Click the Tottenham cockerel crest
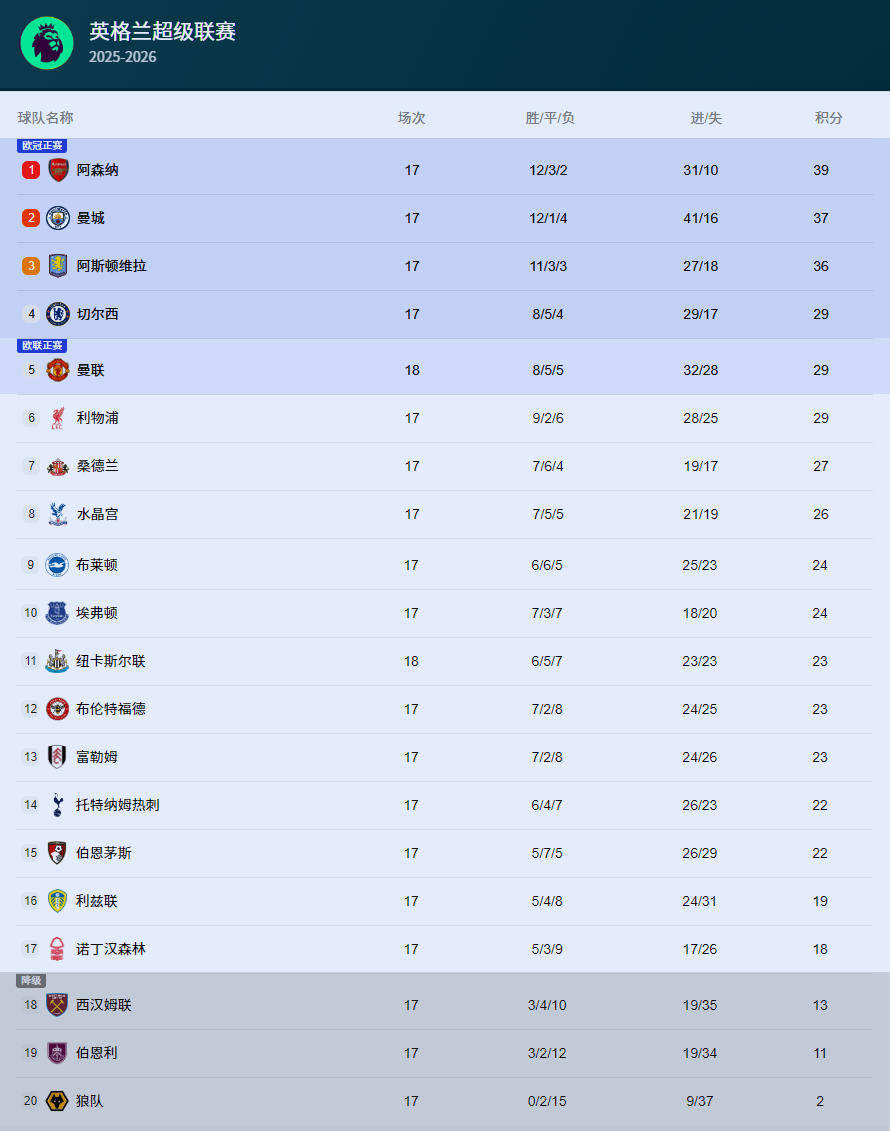The height and width of the screenshot is (1131, 890). 57,805
